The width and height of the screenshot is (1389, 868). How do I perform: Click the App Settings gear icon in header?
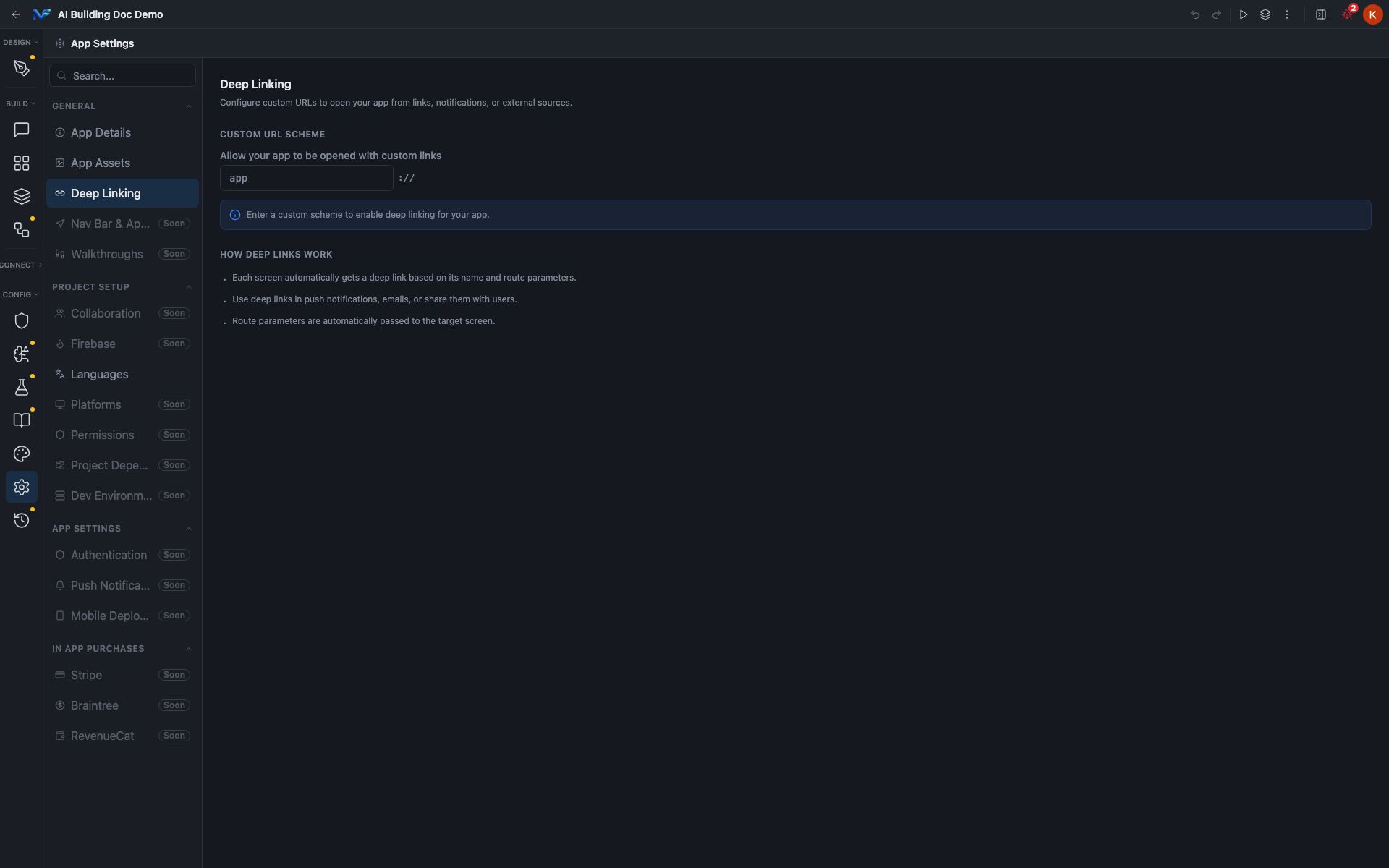point(60,43)
